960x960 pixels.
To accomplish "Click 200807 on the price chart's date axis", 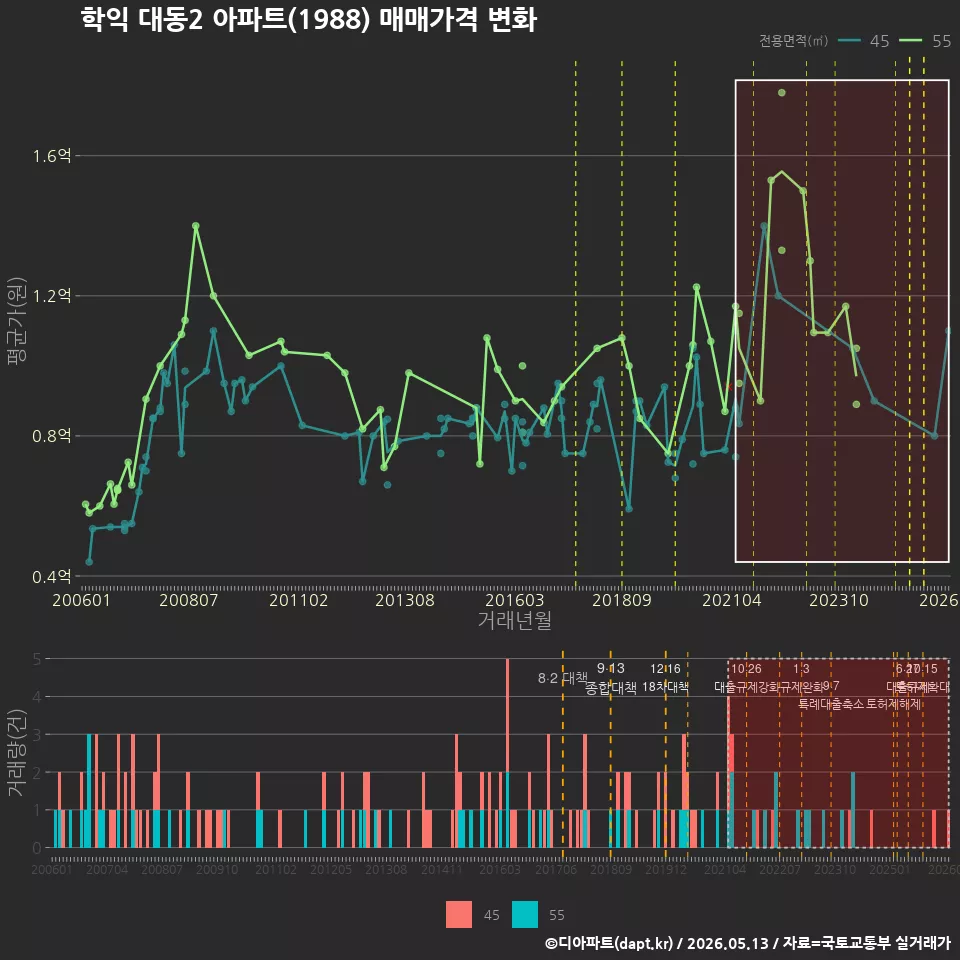I will pyautogui.click(x=189, y=600).
